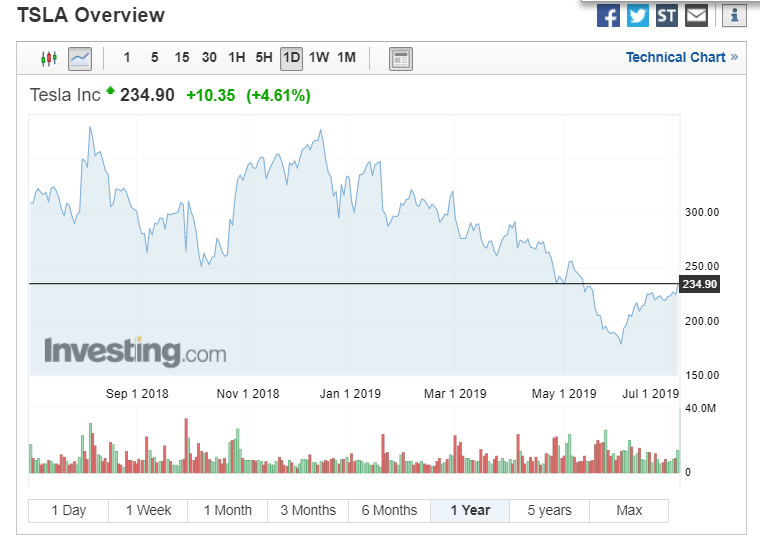The width and height of the screenshot is (760, 540).
Task: Click the Jul 1 2019 axis label
Action: [650, 394]
